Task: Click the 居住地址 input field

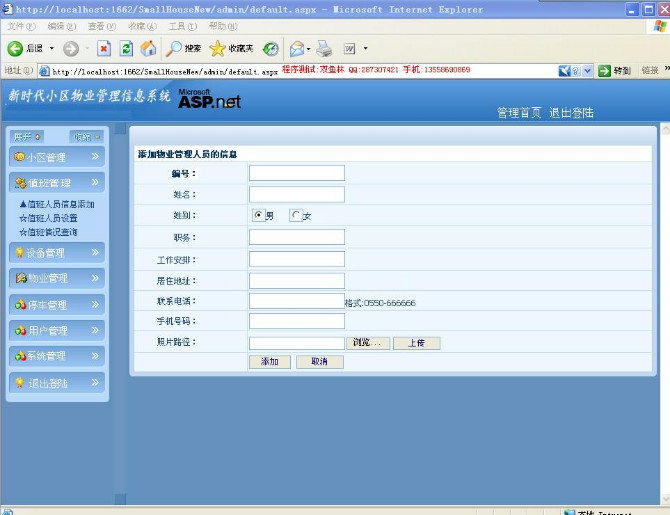Action: 297,281
